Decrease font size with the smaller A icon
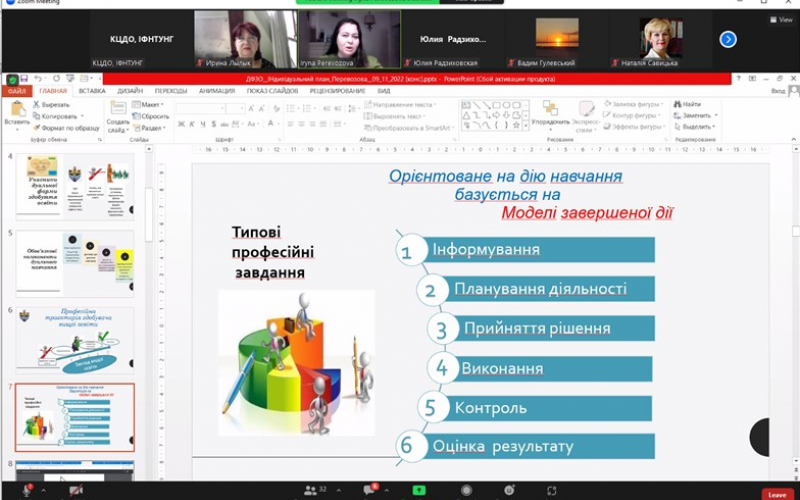The height and width of the screenshot is (500, 800). pyautogui.click(x=262, y=109)
